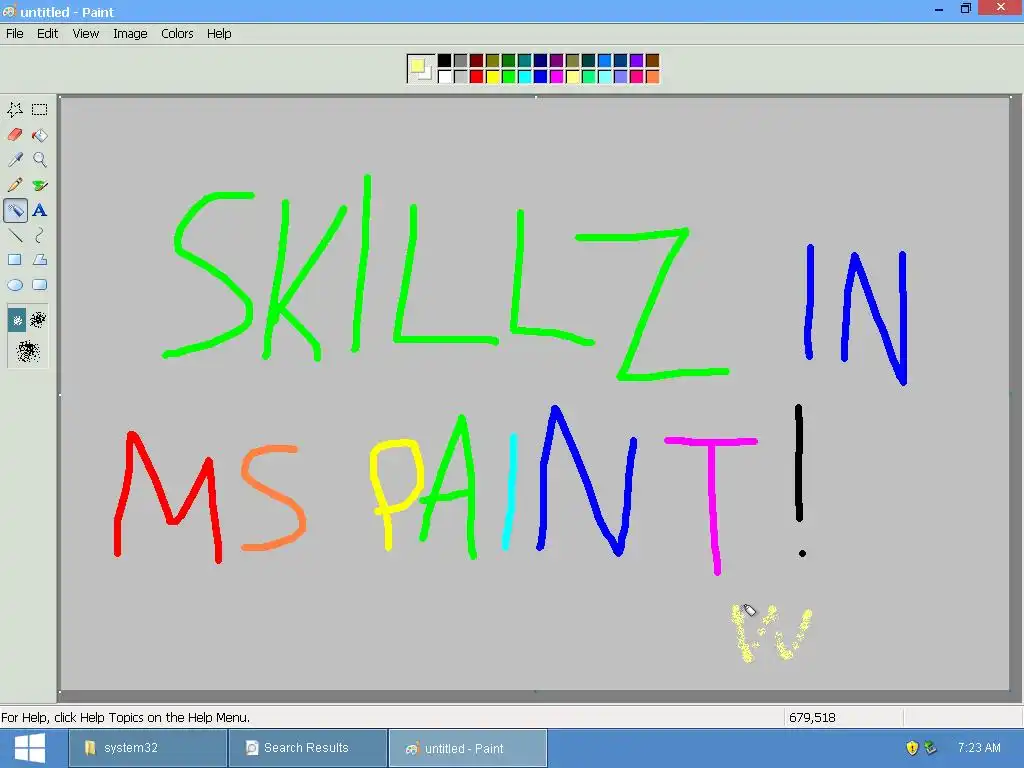1024x768 pixels.
Task: Choose the bright red palette swatch
Action: click(x=477, y=76)
